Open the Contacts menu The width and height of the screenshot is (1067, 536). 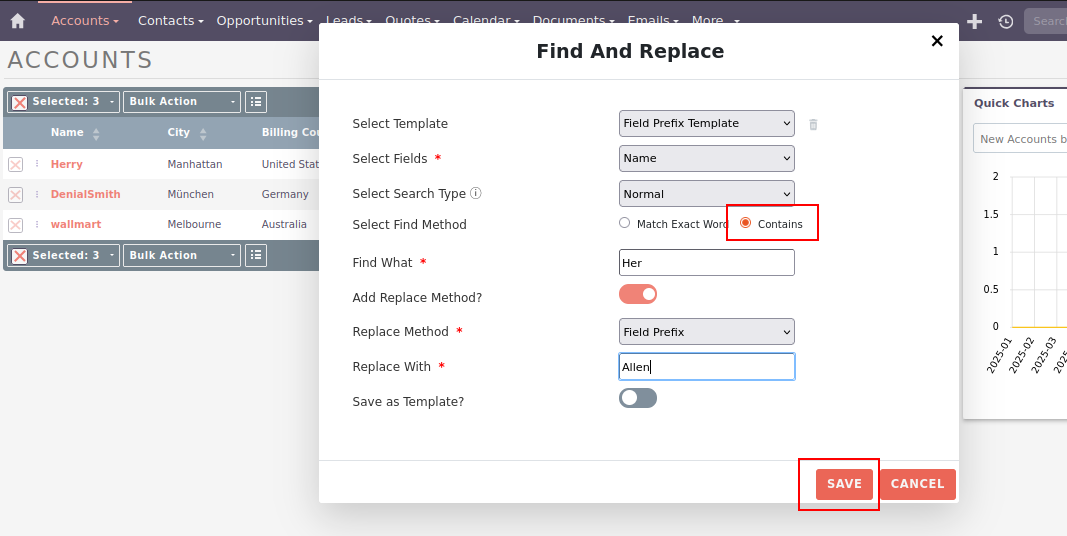pyautogui.click(x=170, y=21)
